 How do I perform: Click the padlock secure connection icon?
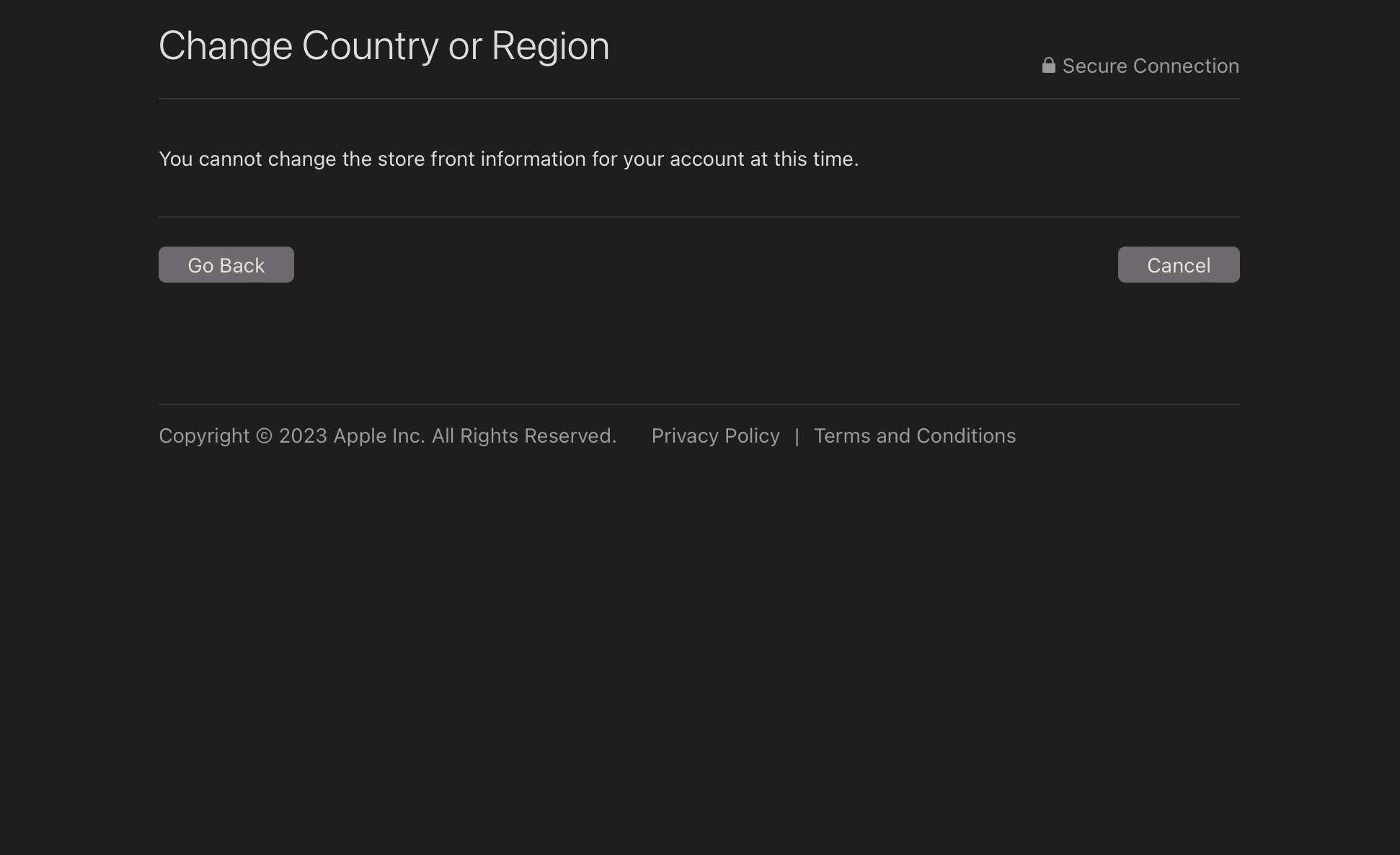pyautogui.click(x=1048, y=66)
